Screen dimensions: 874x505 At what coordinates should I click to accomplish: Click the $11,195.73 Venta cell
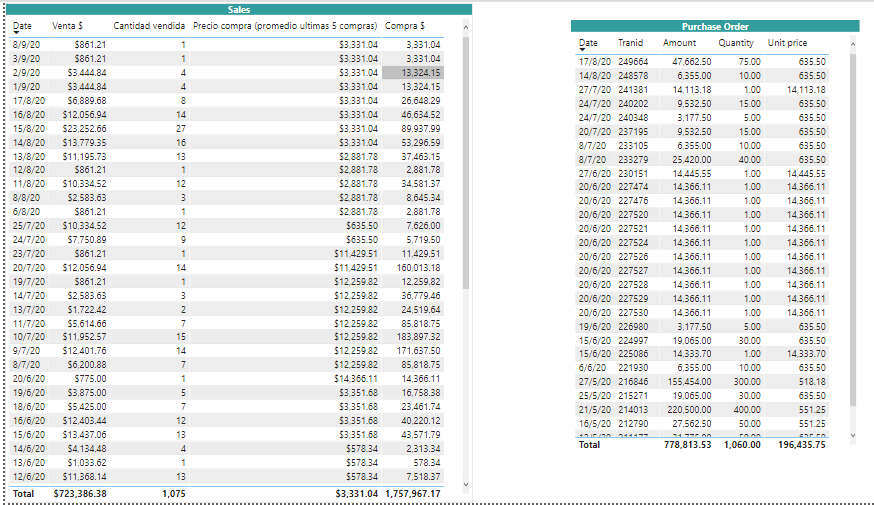[84, 156]
